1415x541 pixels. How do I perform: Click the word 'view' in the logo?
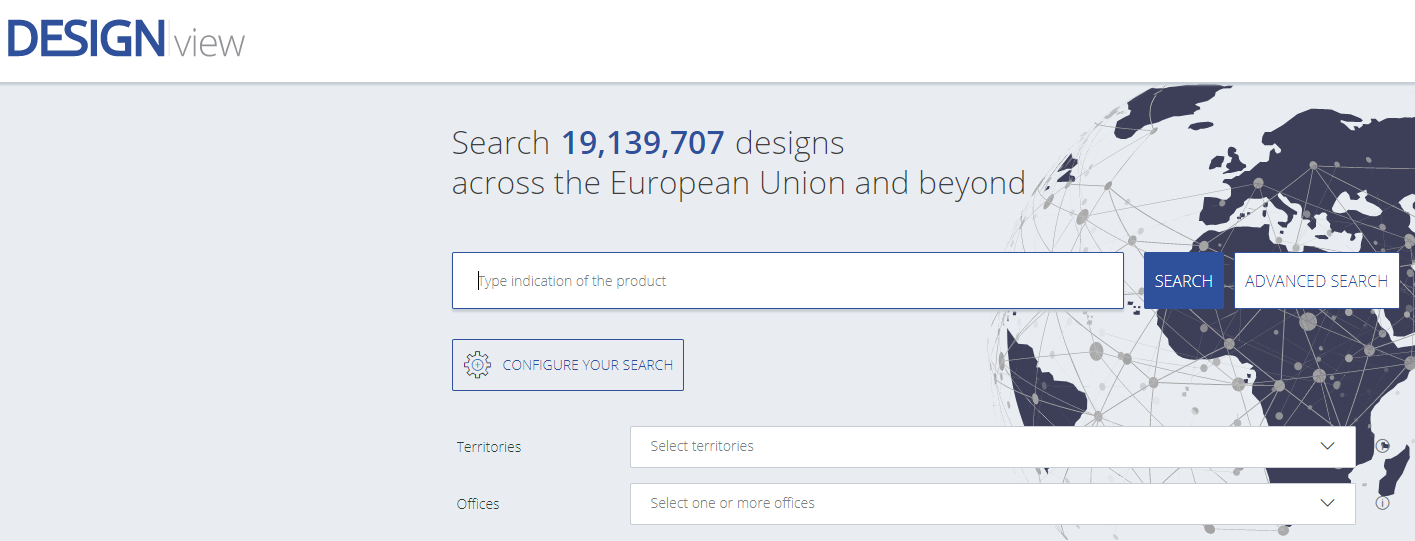(209, 44)
